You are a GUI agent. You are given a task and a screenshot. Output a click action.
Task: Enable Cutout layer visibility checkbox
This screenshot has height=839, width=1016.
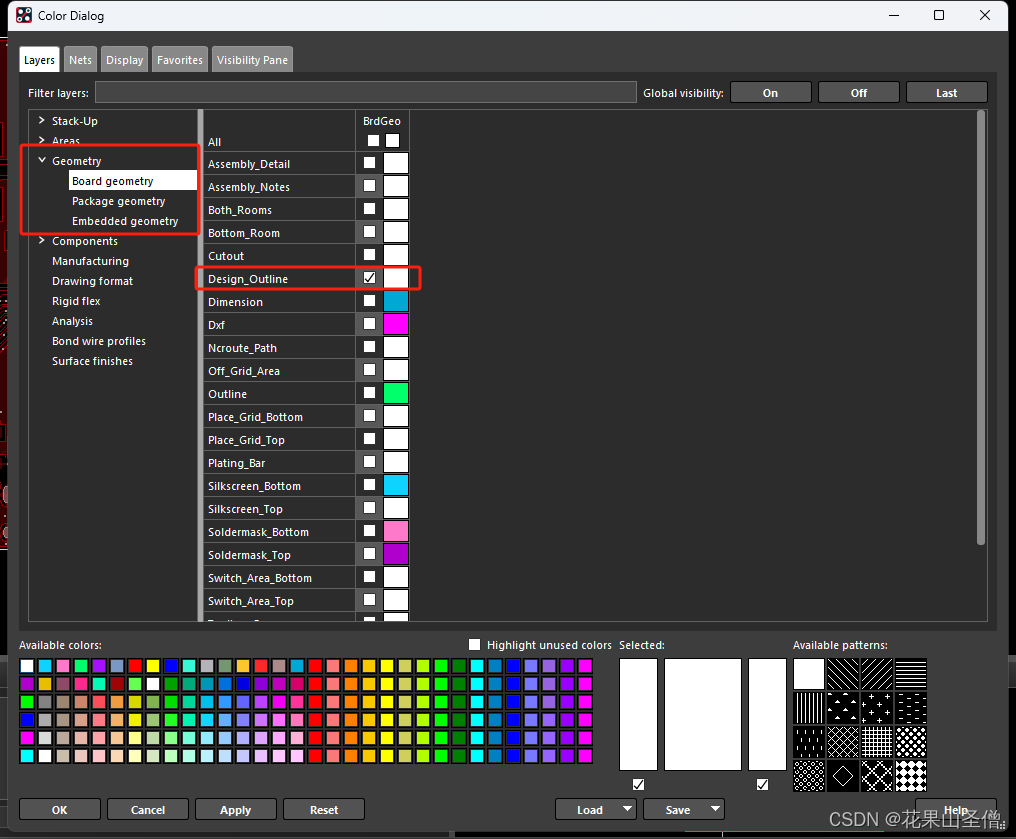369,255
